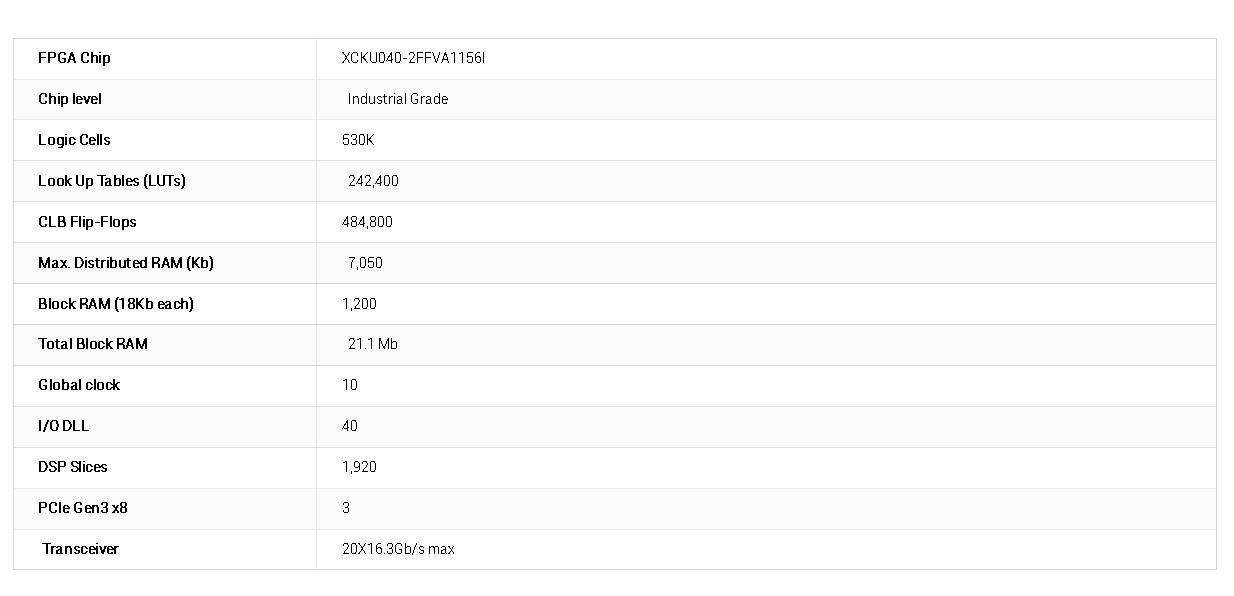Select the 20X16.3Gb/s max value
This screenshot has height=596, width=1234.
pyautogui.click(x=398, y=549)
